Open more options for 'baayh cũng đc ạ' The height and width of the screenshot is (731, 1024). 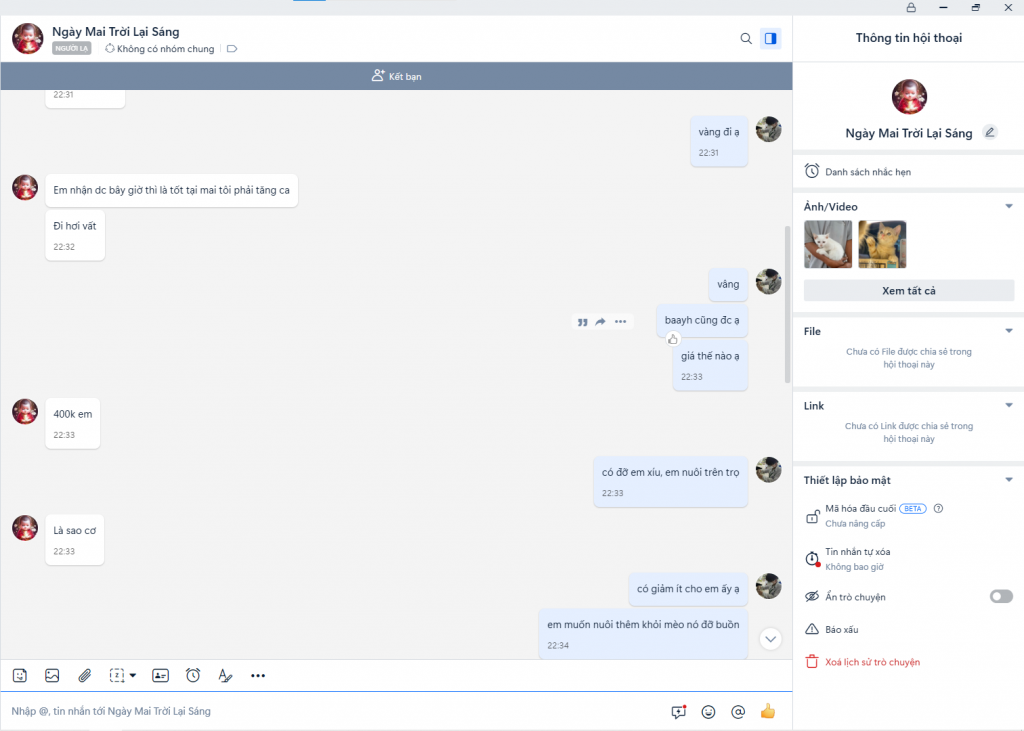pyautogui.click(x=620, y=321)
